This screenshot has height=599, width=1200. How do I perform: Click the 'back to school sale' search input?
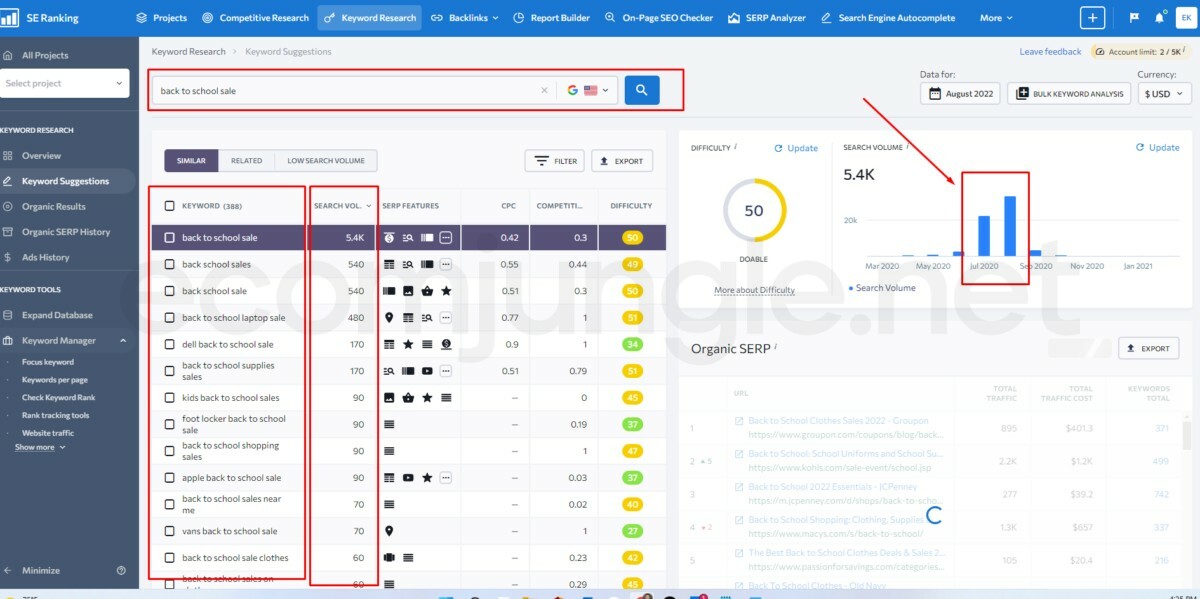click(x=345, y=90)
